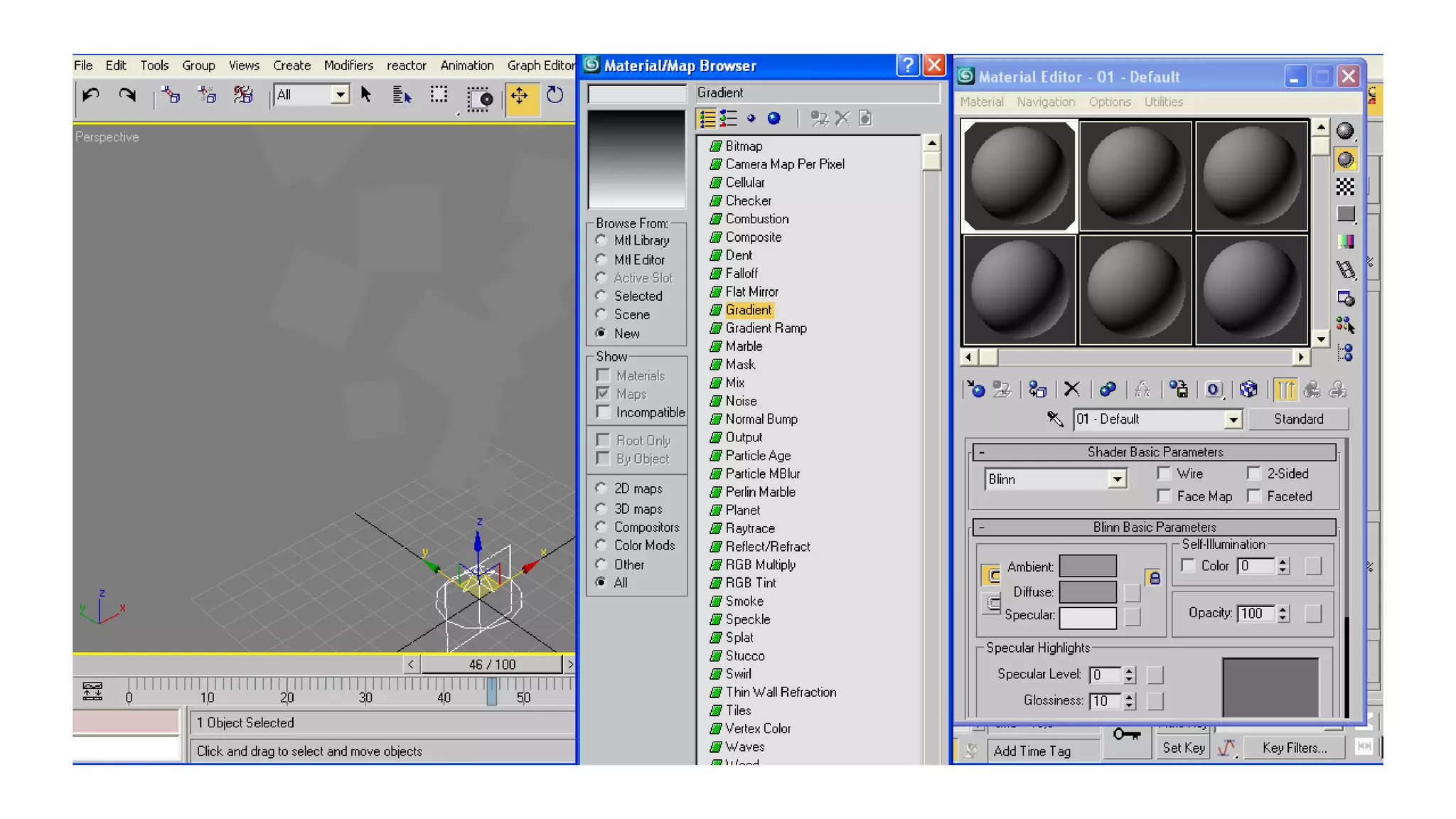
Task: Open the Animation menu
Action: coord(467,65)
